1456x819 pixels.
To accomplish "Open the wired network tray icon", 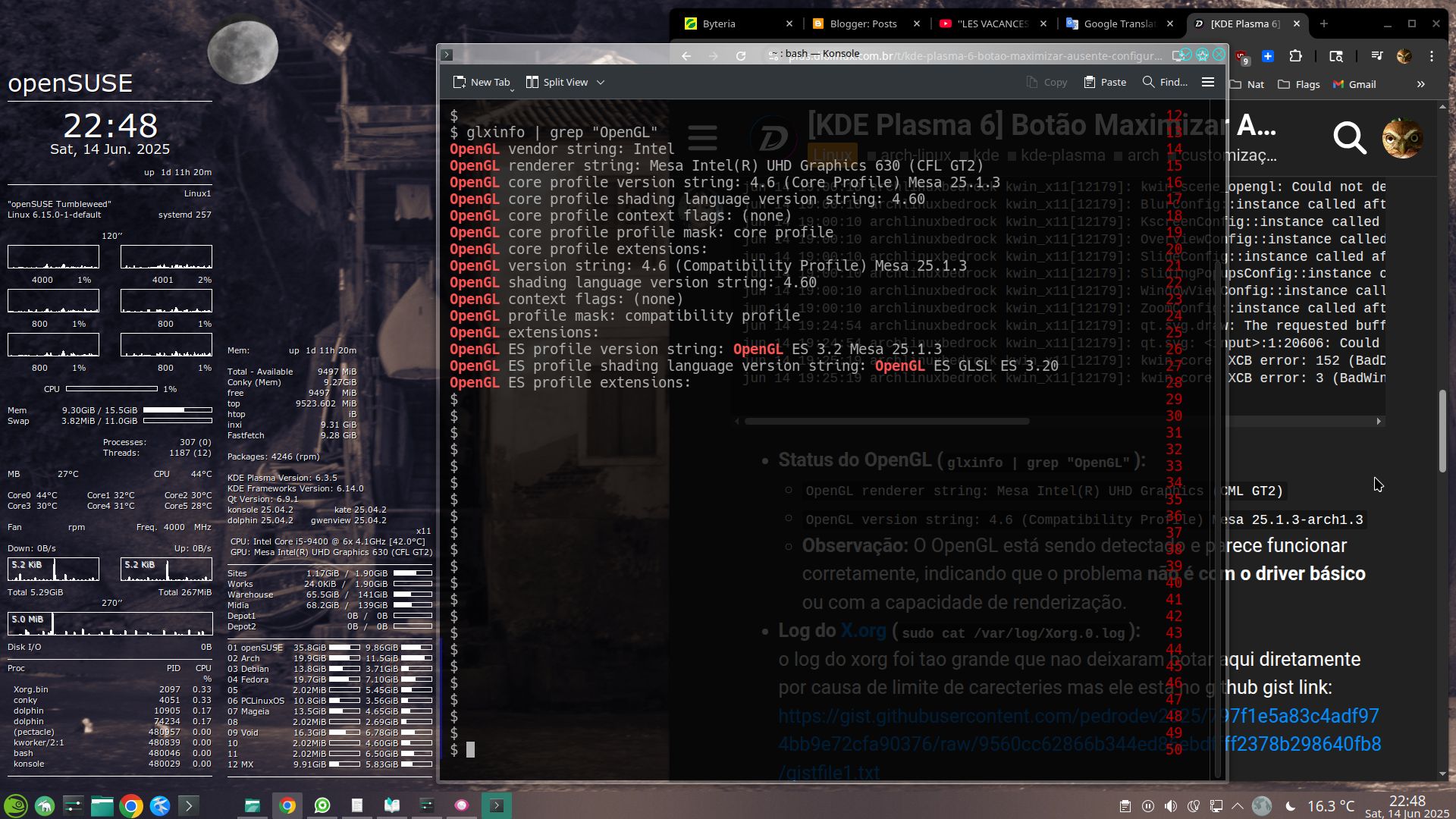I will 1216,806.
